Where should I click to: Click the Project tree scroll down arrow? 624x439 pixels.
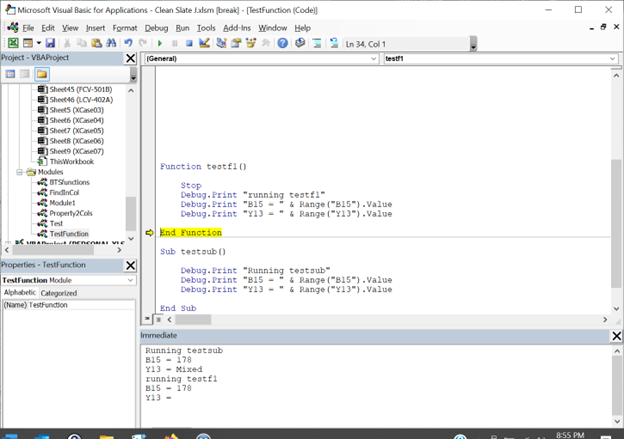(x=131, y=238)
